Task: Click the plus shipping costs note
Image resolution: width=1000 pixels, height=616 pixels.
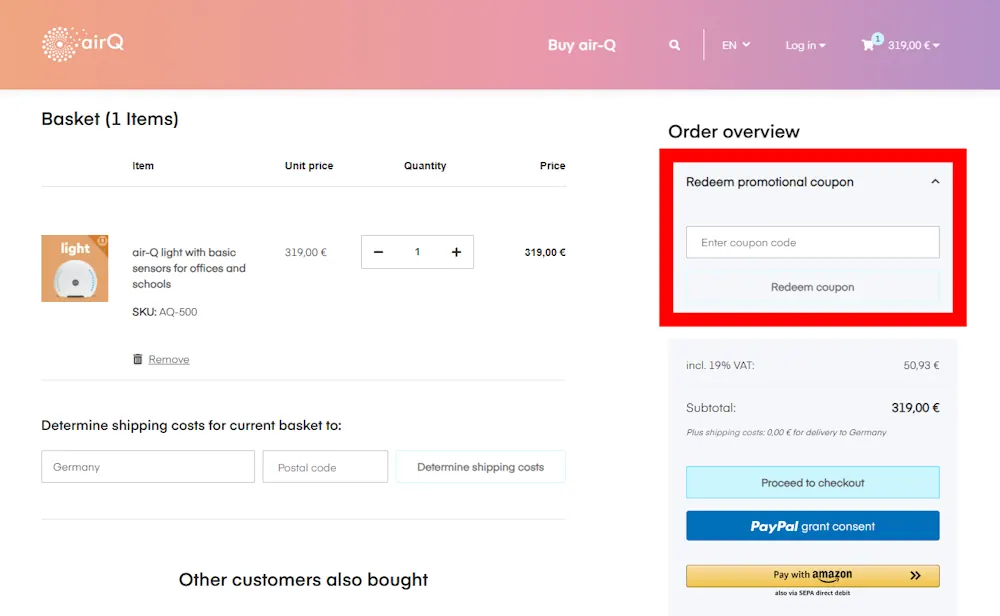Action: (x=786, y=432)
